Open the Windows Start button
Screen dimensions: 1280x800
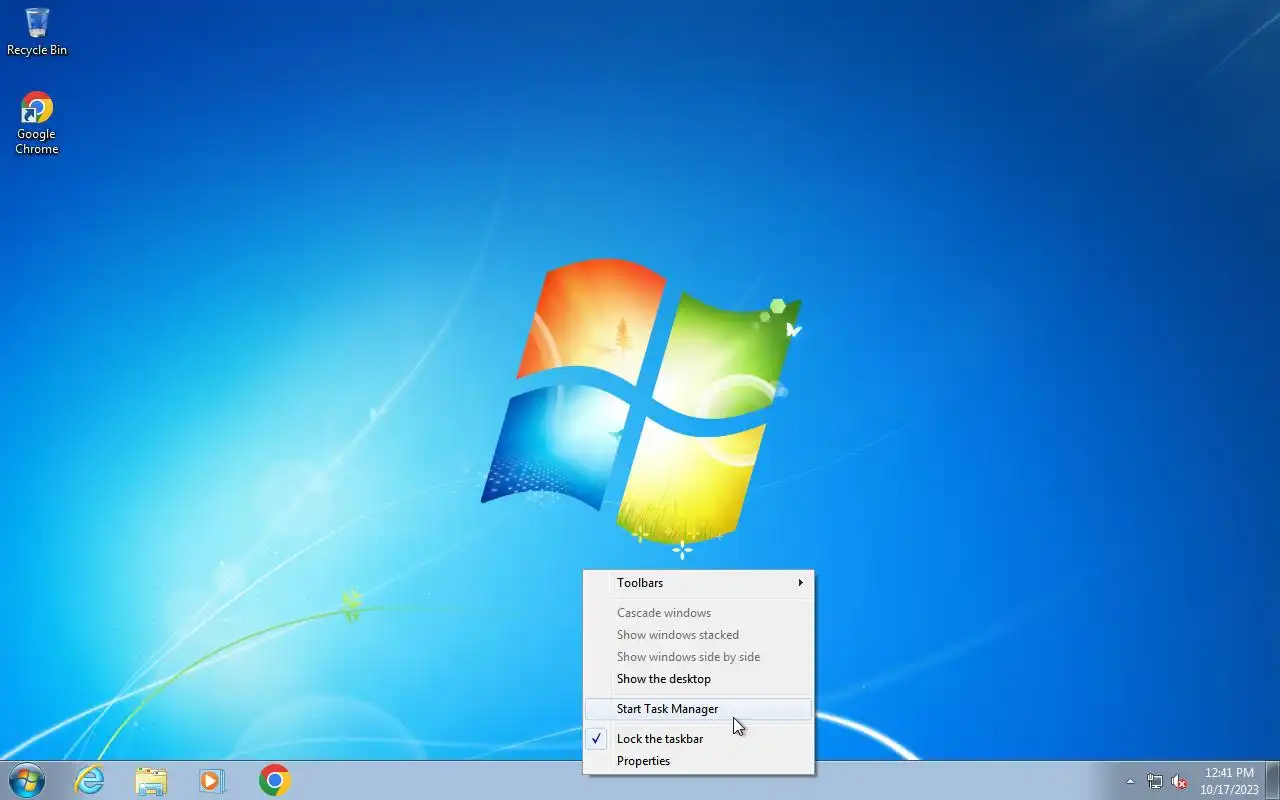(x=26, y=780)
